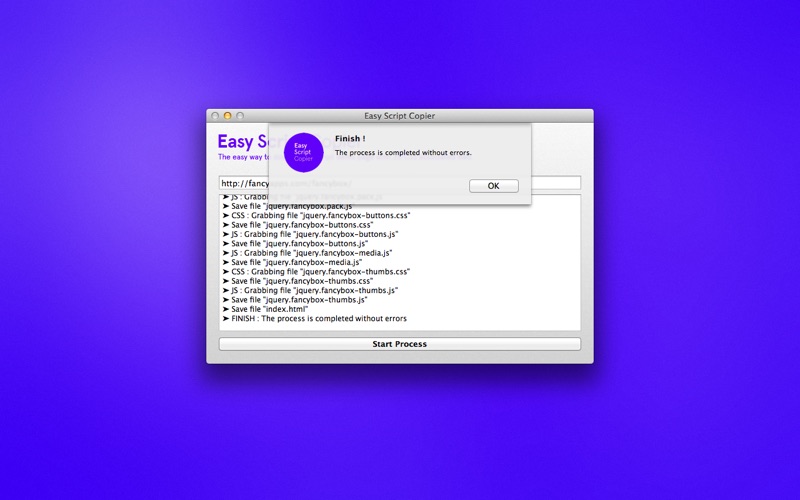Screen dimensions: 800x500
Task: Select log line 'JS : Grabbing file "jquery.fancybox-thumbs.js"'
Action: coord(310,290)
